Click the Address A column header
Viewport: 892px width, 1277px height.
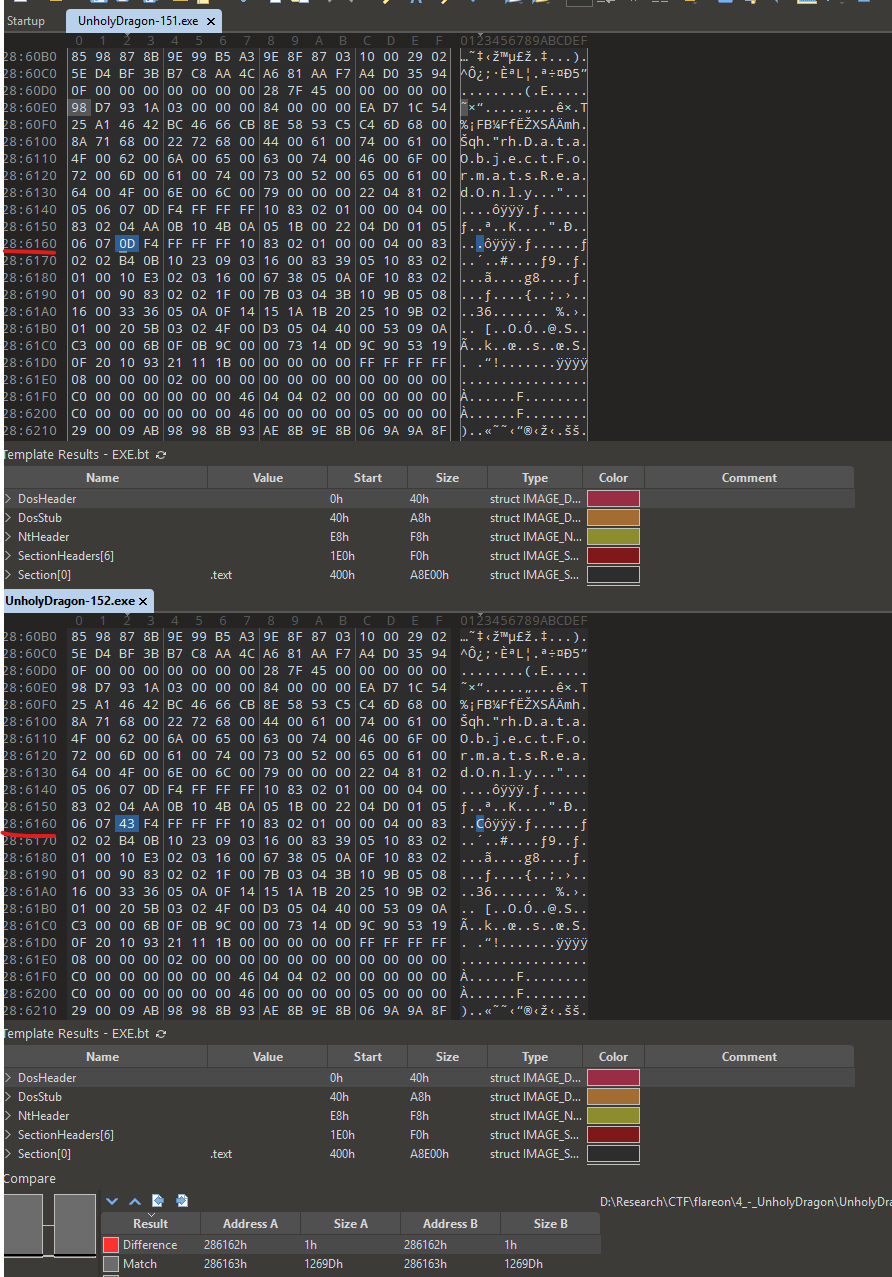point(250,1223)
